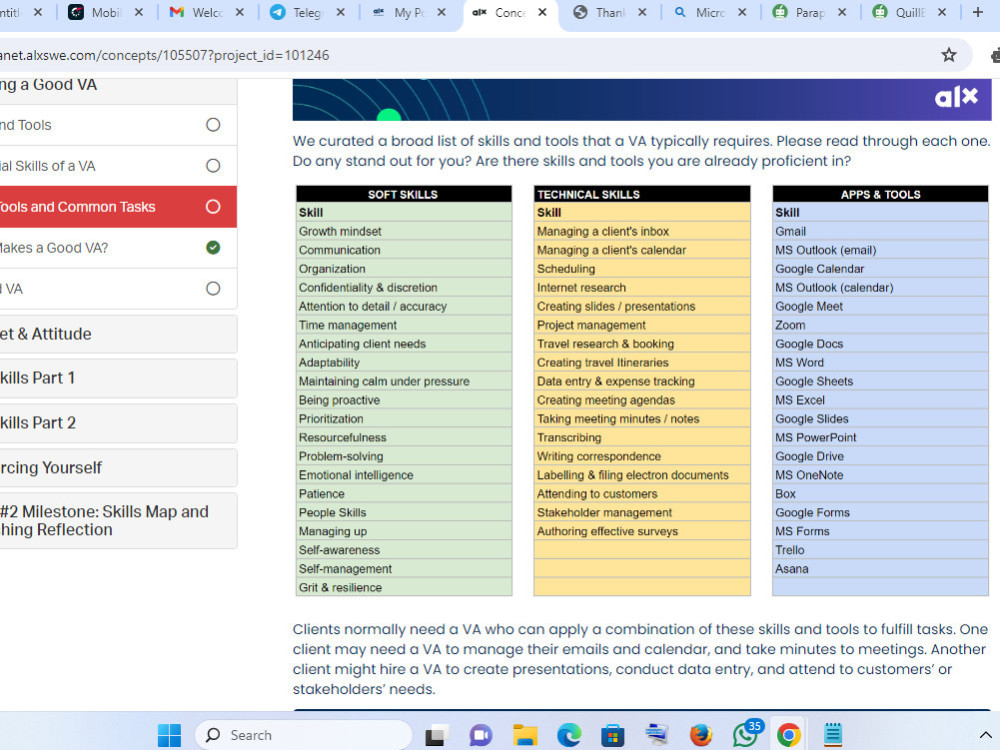Expand the #2 Milestone Skills Map section
The image size is (1000, 750).
tap(118, 520)
